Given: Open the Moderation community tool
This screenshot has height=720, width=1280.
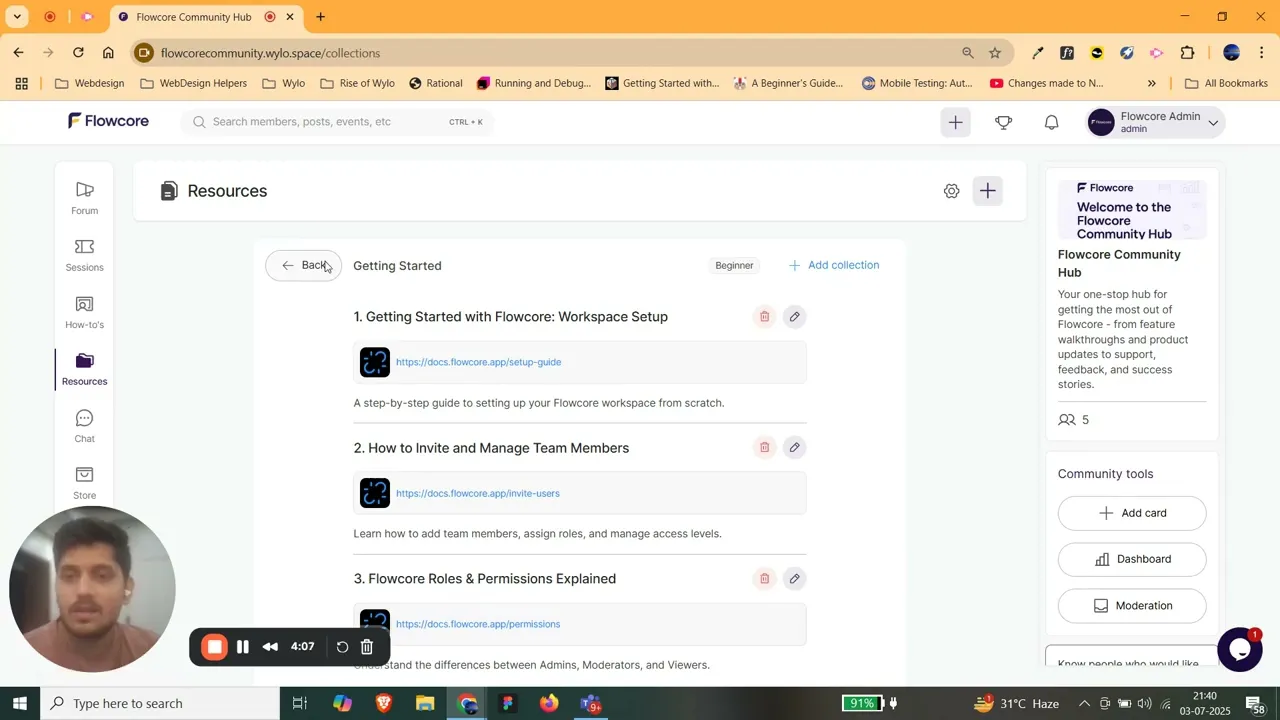Looking at the screenshot, I should pyautogui.click(x=1132, y=606).
